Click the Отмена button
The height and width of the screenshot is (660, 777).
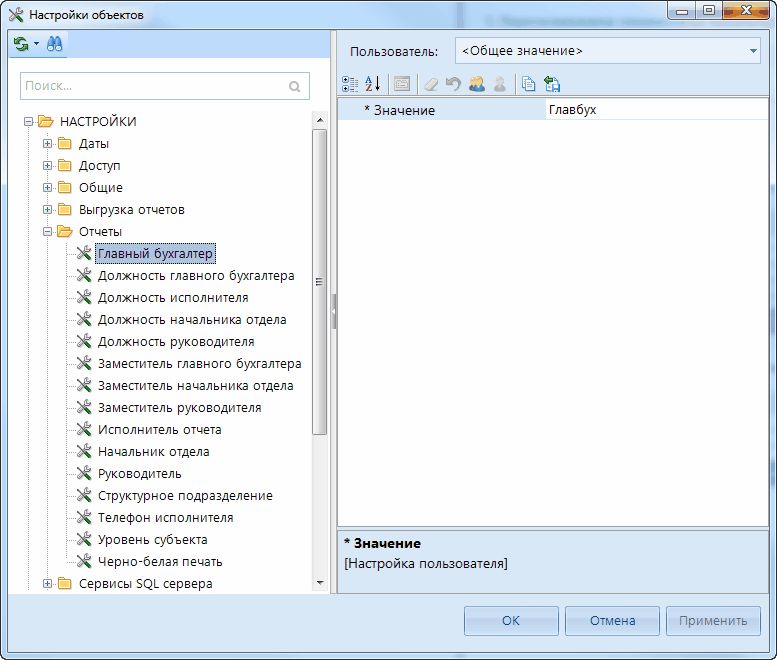tap(612, 620)
